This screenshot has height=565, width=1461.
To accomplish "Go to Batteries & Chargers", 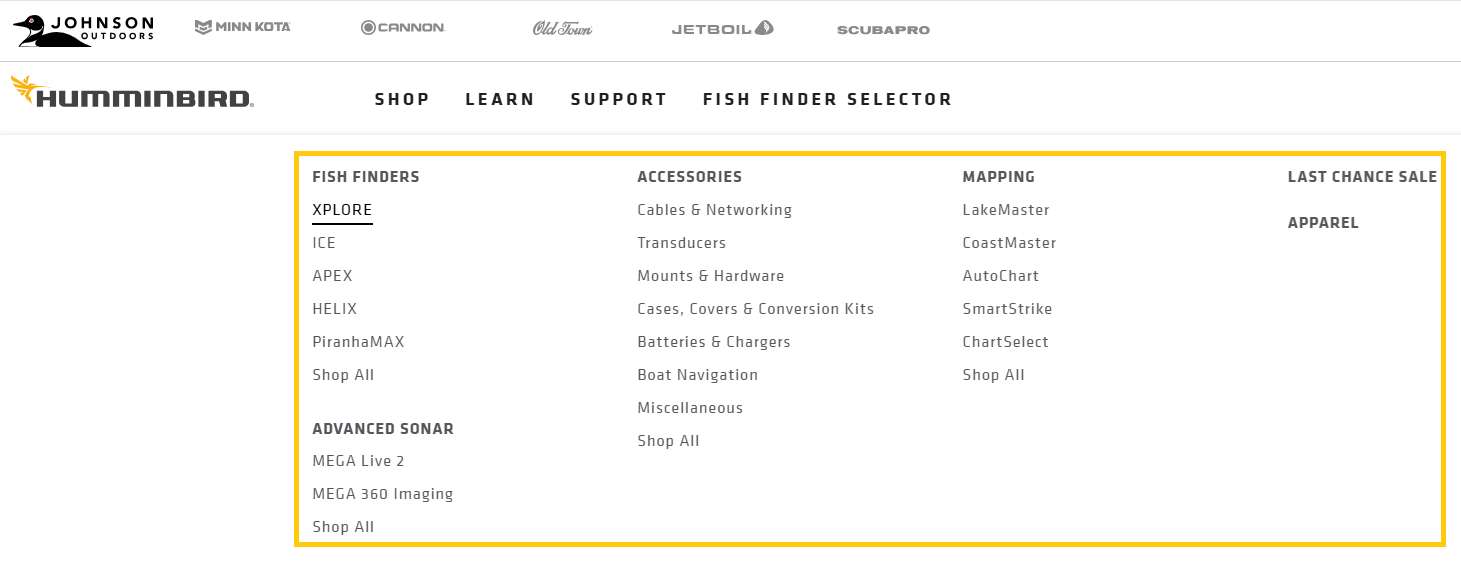I will (x=713, y=342).
